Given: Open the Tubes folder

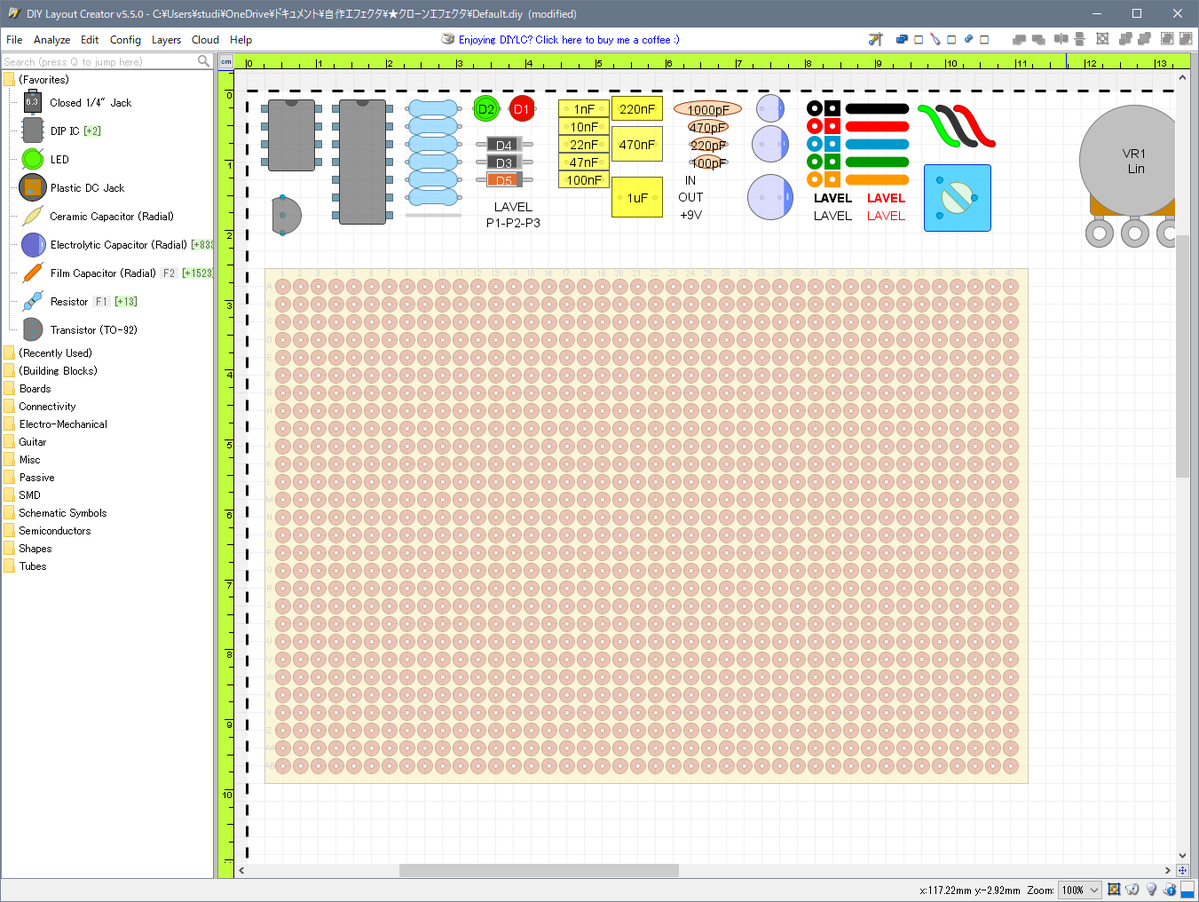Looking at the screenshot, I should pos(25,566).
